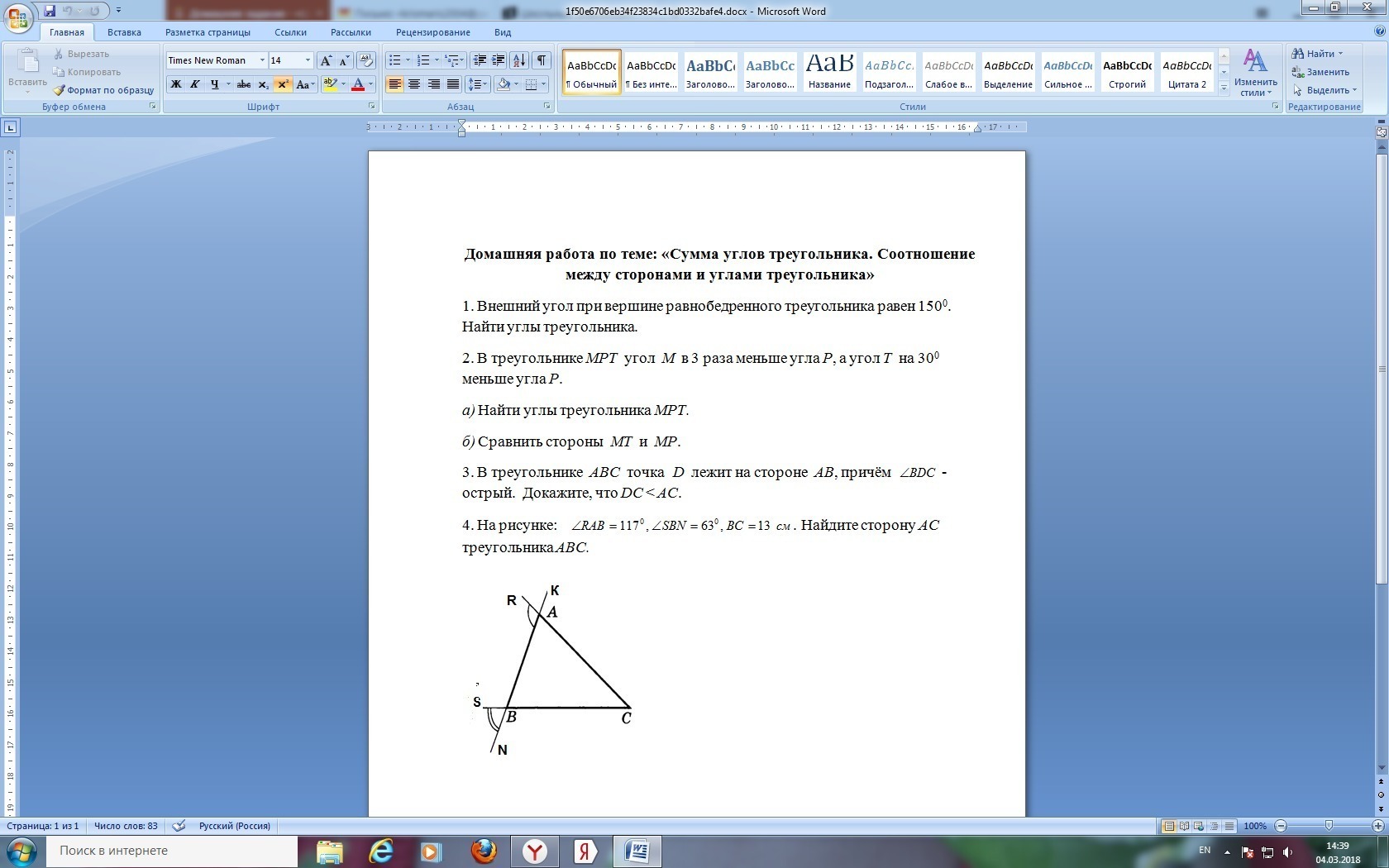Toggle bold formatting with the Ж button
The height and width of the screenshot is (868, 1389).
[176, 84]
